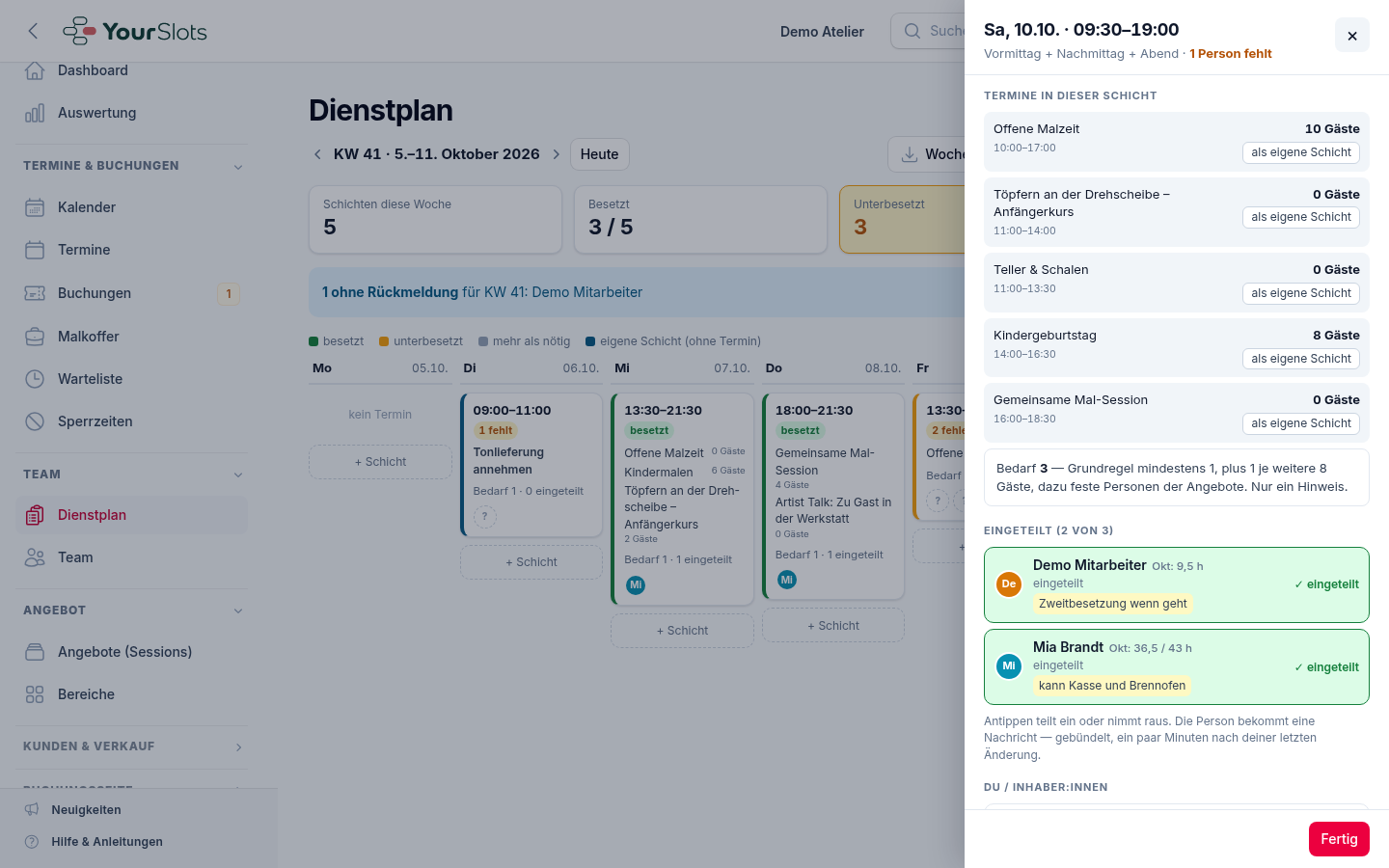This screenshot has width=1389, height=868.
Task: Click the Buchungen ticket icon
Action: 35,293
